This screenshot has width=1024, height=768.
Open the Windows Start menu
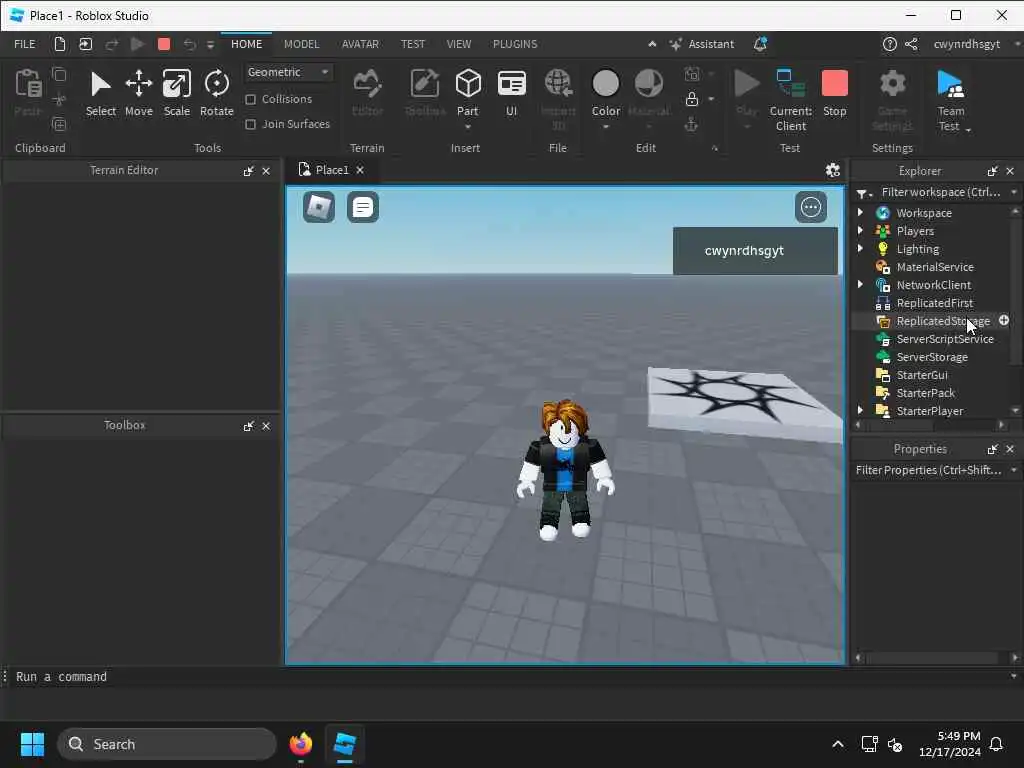coord(32,744)
